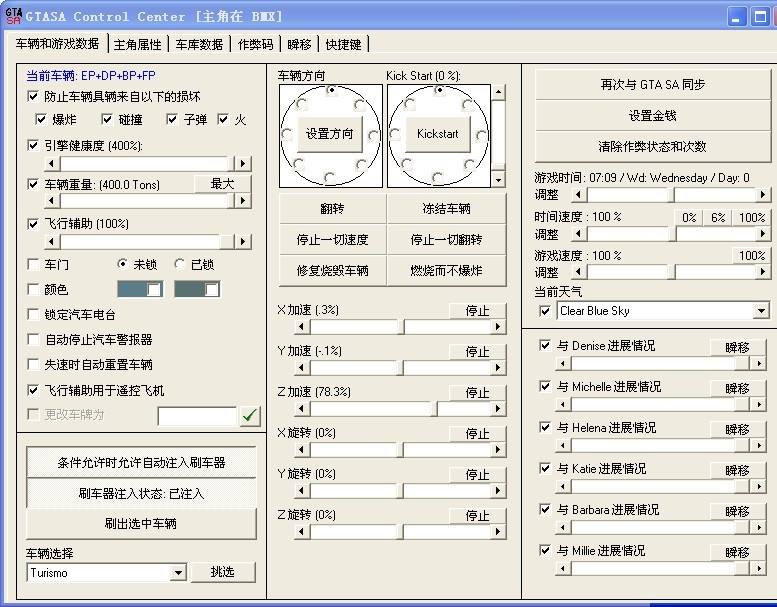
Task: Click the 挑选 pick button
Action: 222,572
